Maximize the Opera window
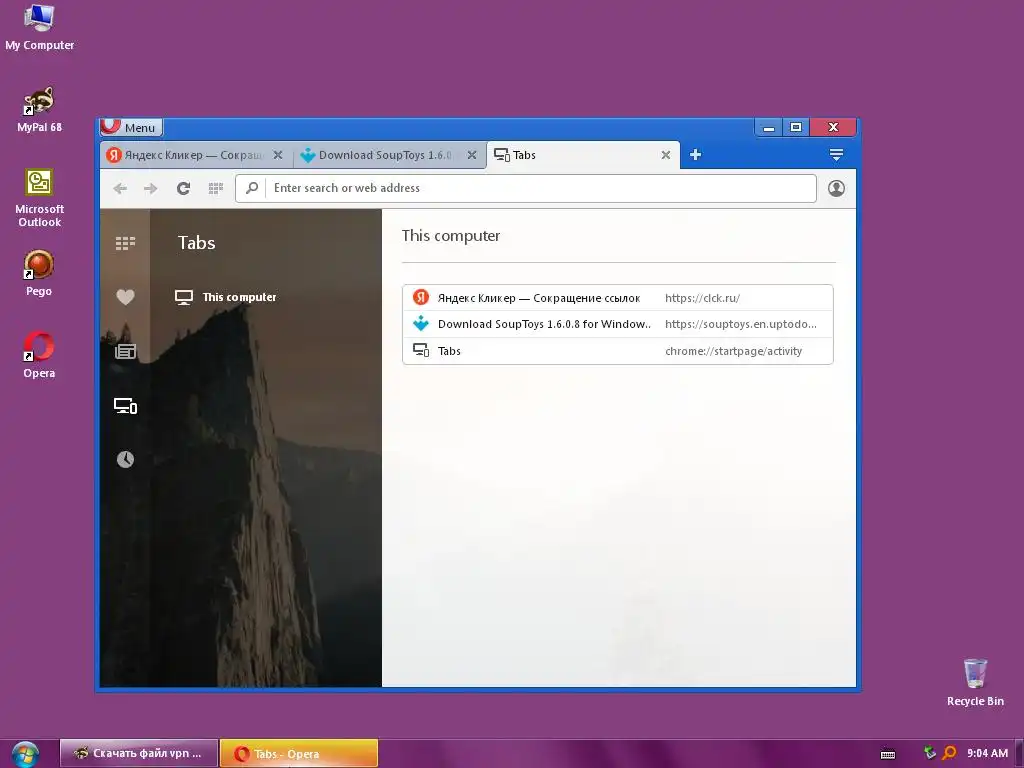 pyautogui.click(x=796, y=127)
